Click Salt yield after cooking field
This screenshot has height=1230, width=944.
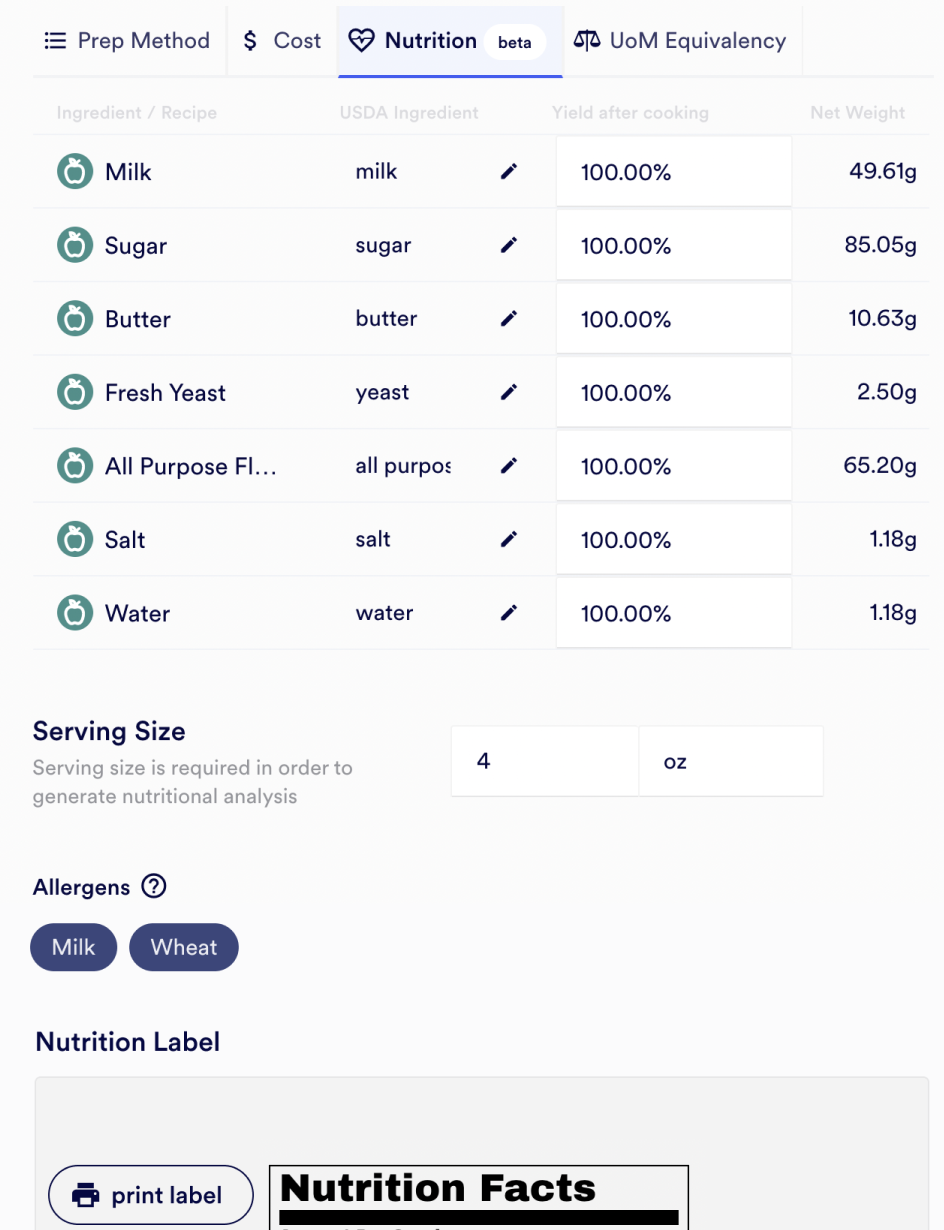pyautogui.click(x=674, y=540)
